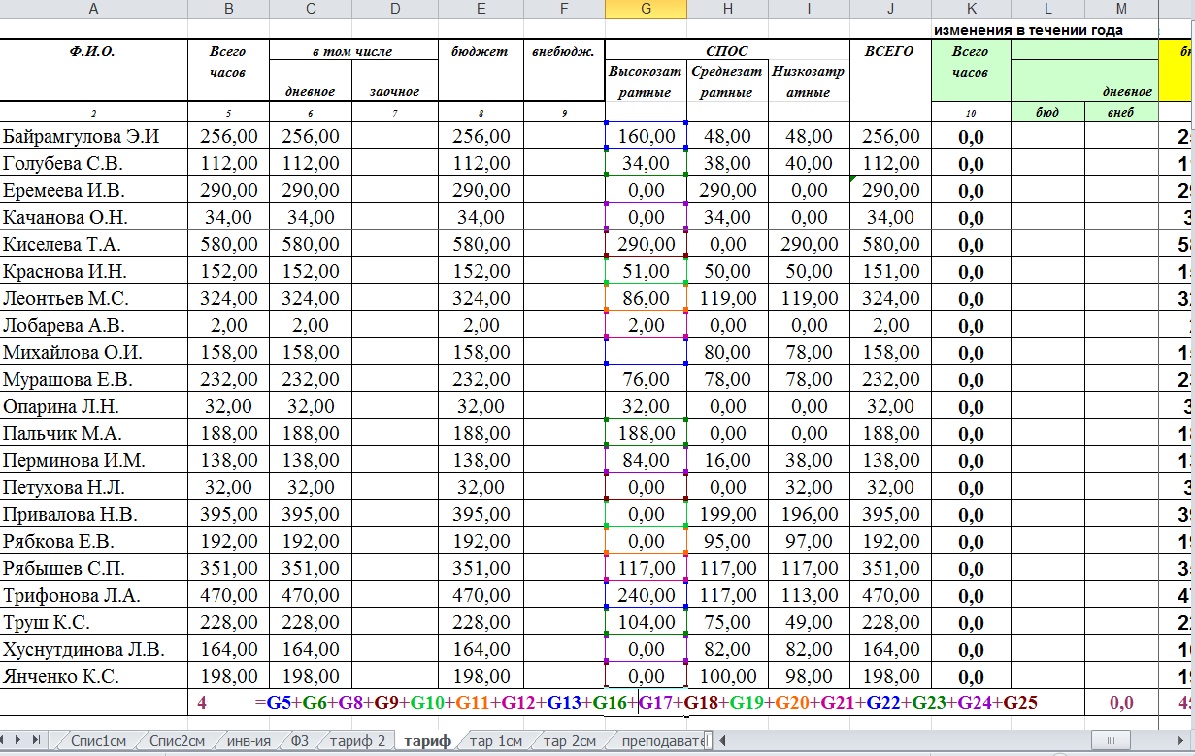Open the преподавате sheet tab
The width and height of the screenshot is (1195, 756).
[662, 740]
